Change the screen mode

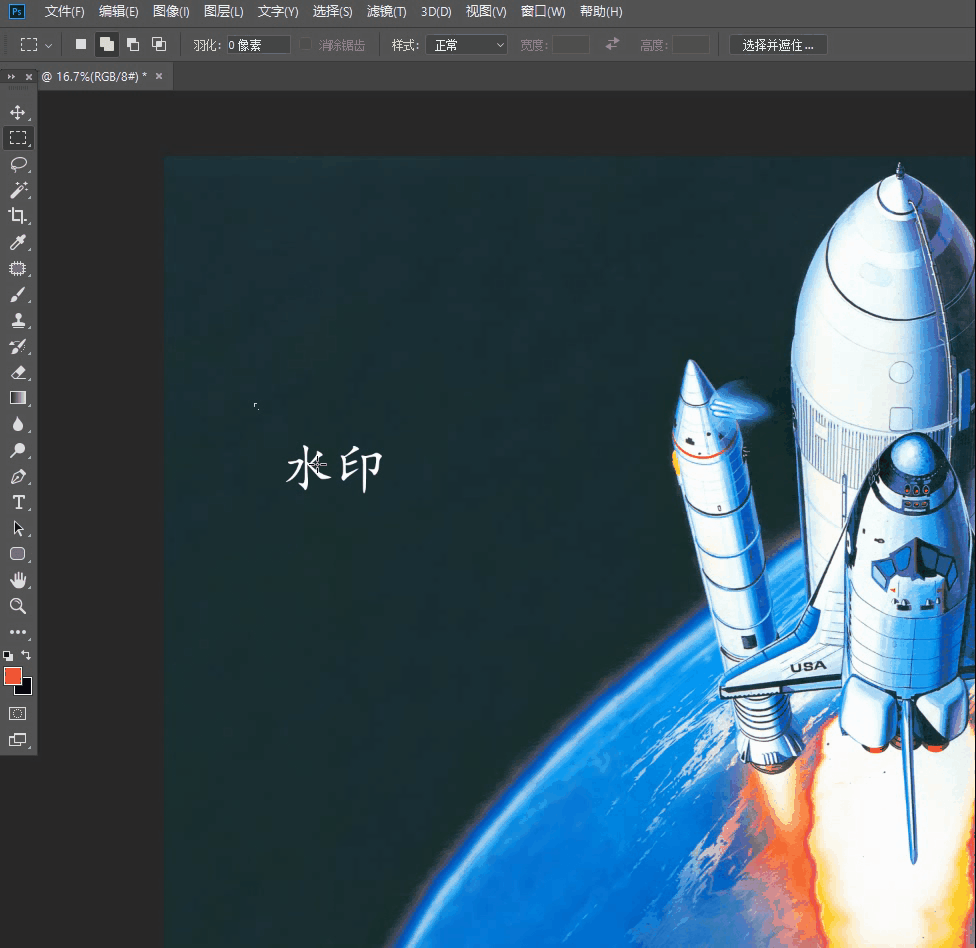point(17,739)
